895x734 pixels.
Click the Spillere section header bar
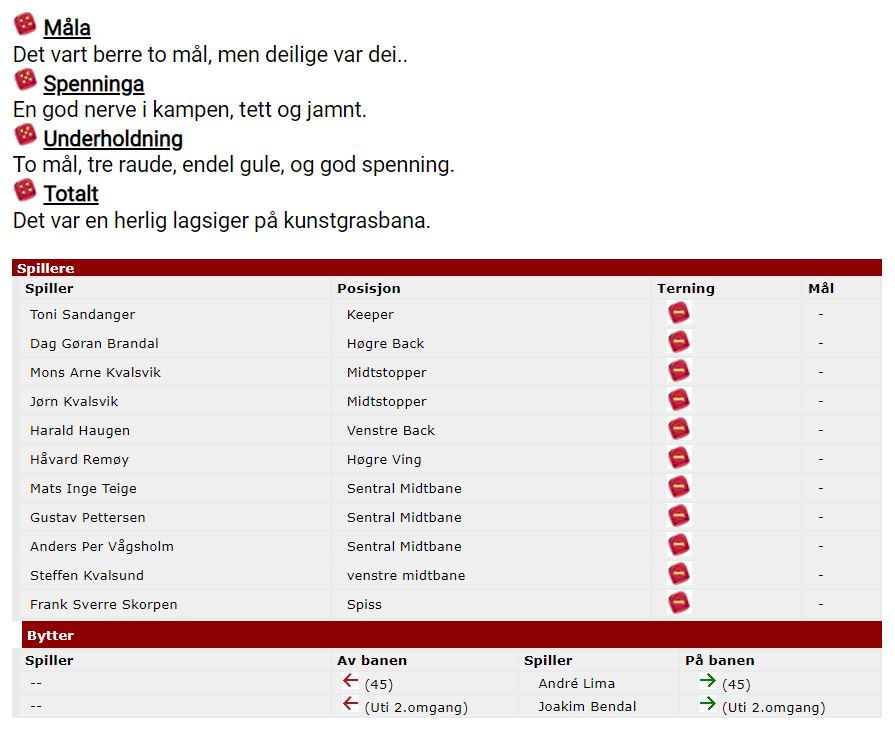pos(447,268)
